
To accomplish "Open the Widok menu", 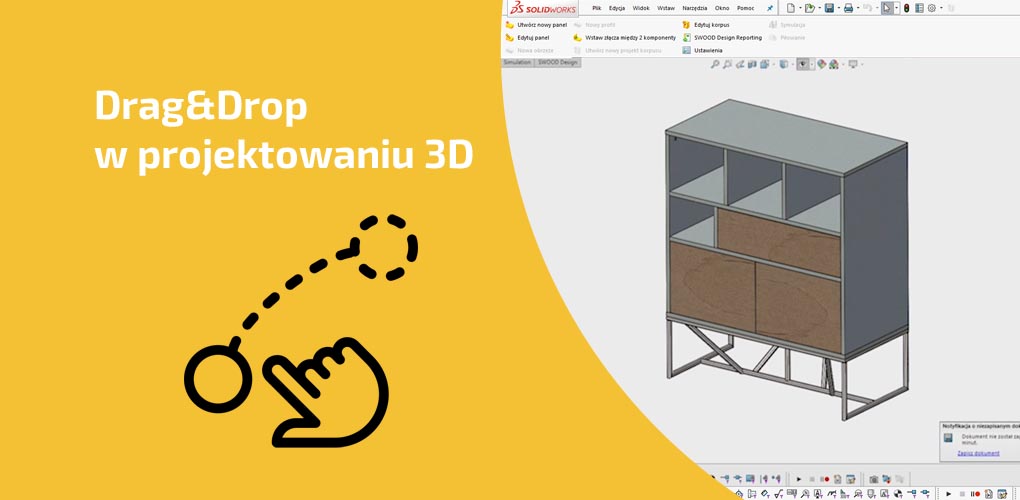I will click(x=641, y=8).
